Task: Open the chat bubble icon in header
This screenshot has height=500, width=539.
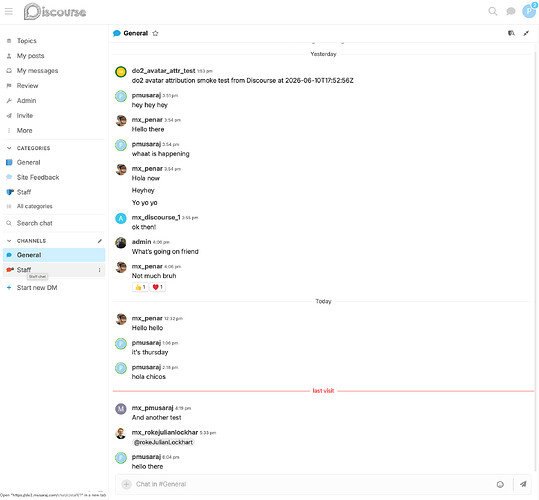Action: point(510,11)
